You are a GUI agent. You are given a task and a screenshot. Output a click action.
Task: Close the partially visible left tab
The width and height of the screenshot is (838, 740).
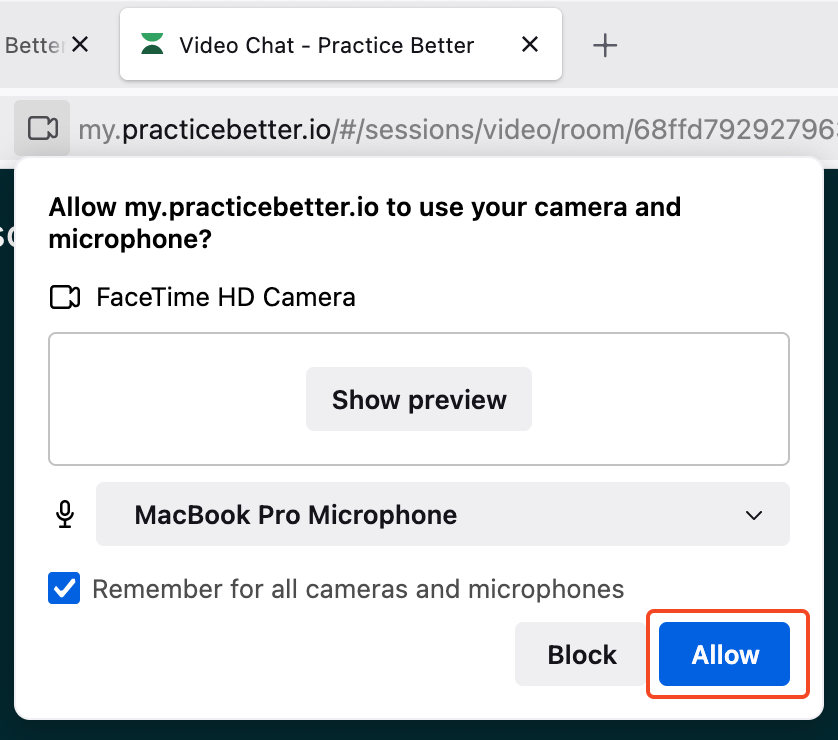tap(81, 45)
